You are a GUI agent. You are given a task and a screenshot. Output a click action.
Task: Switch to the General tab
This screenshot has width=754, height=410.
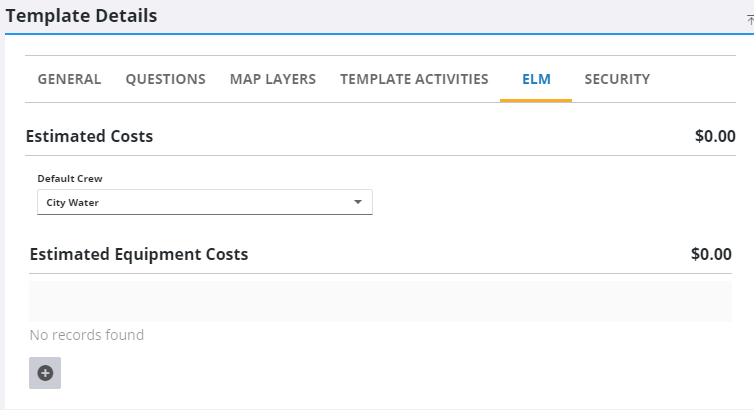(69, 79)
